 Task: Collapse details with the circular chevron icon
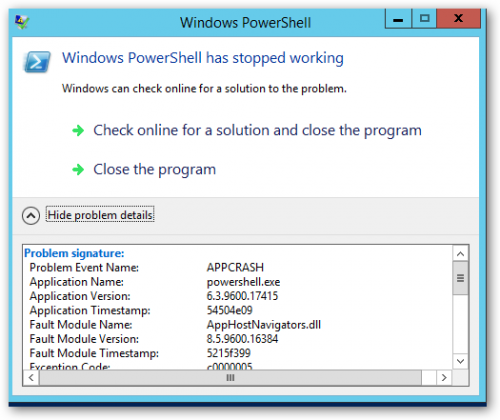point(31,215)
